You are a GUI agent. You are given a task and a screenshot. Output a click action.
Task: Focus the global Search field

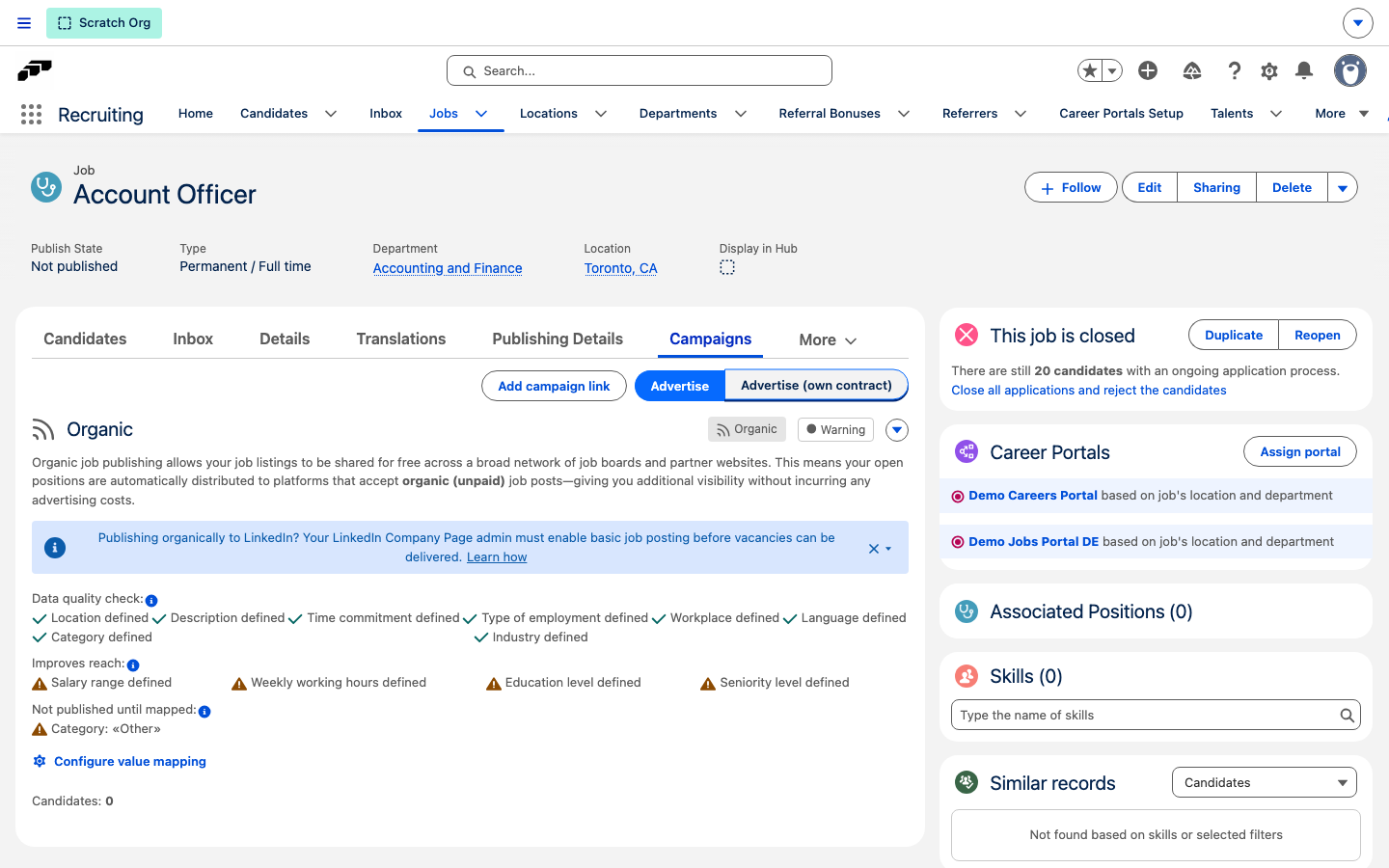640,70
